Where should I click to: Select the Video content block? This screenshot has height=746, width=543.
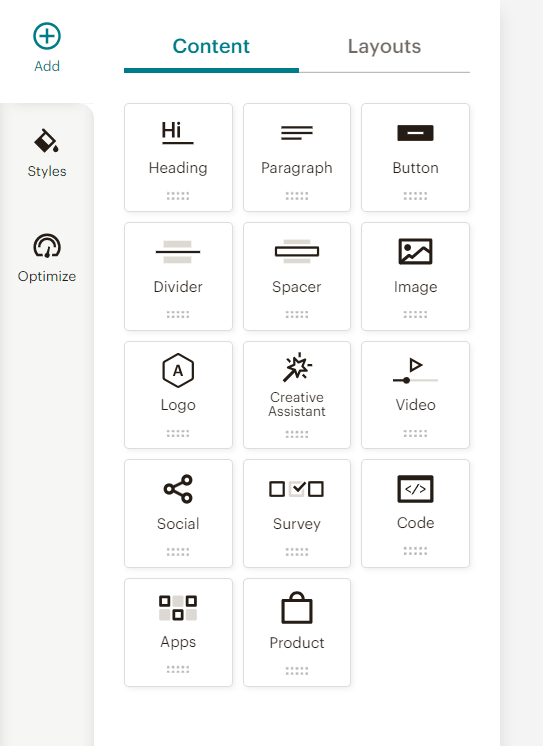click(x=415, y=395)
